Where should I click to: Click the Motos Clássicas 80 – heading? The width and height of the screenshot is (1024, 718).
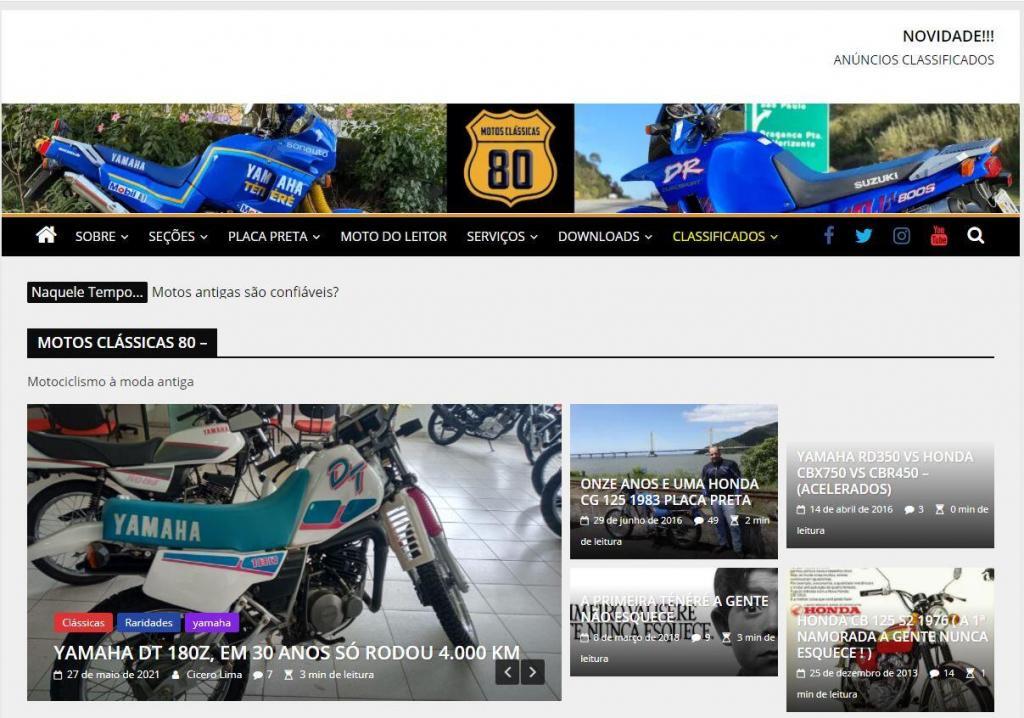pyautogui.click(x=121, y=342)
